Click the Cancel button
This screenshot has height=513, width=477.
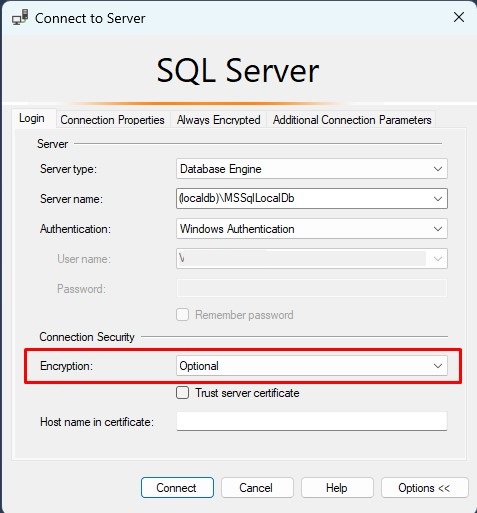click(257, 488)
